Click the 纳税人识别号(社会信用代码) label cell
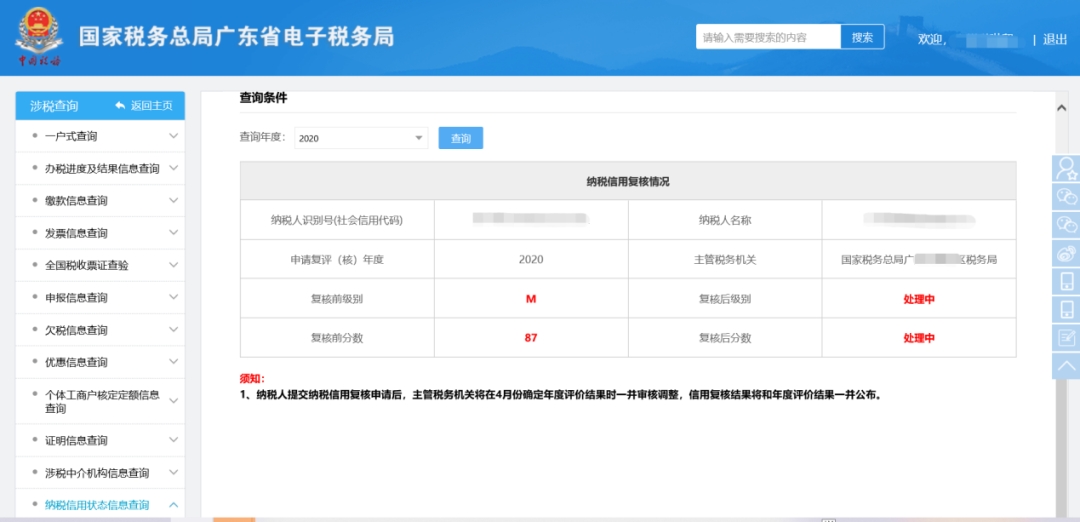 click(337, 220)
